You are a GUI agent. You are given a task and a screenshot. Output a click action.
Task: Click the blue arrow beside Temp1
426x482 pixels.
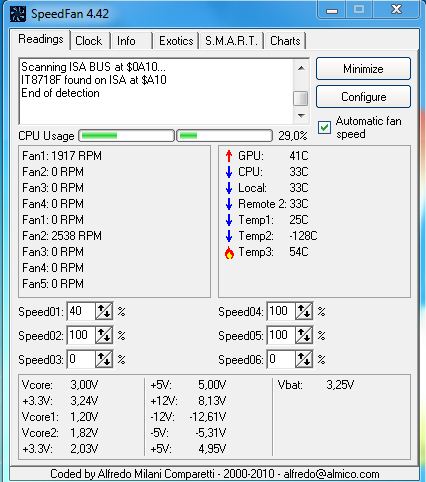[229, 220]
